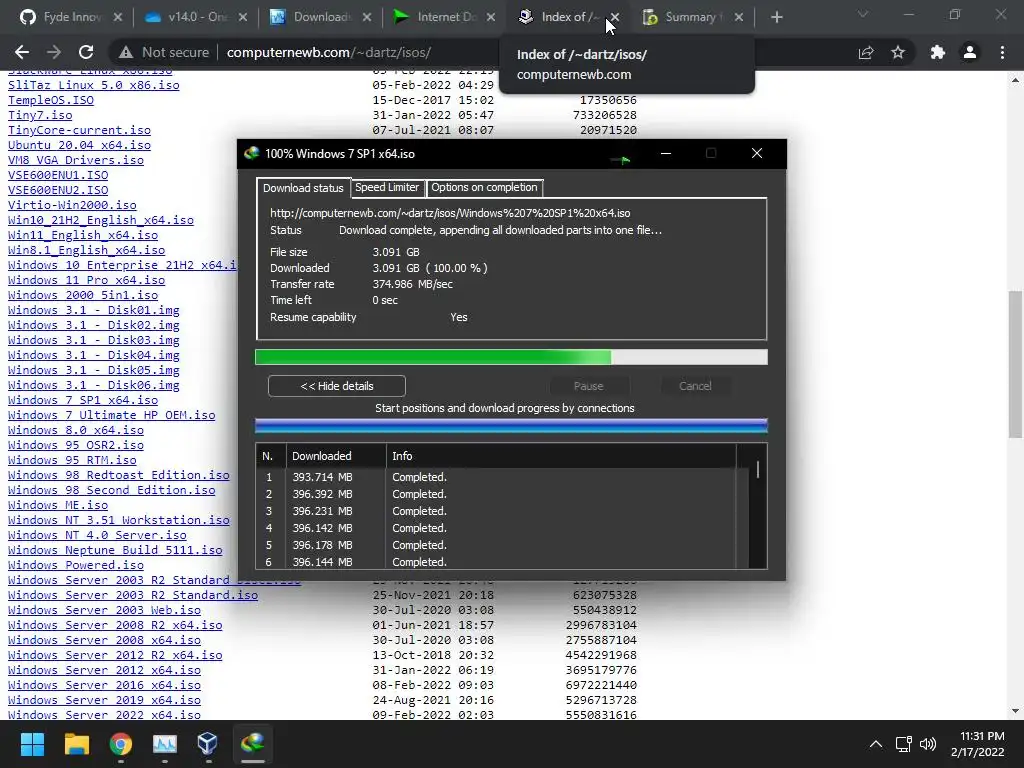Open Internet Download Manager taskbar icon

253,743
